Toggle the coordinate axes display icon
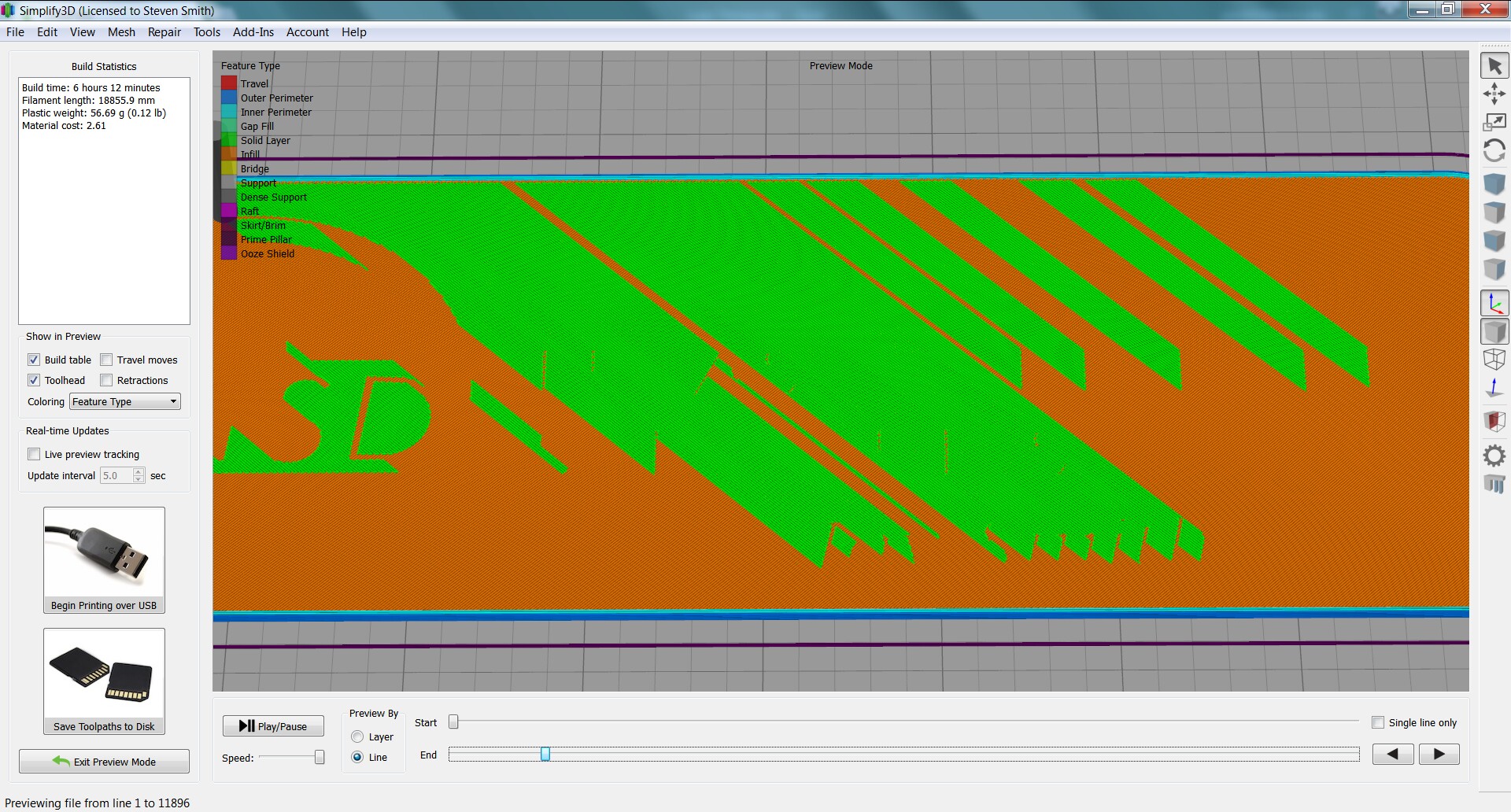This screenshot has height=812, width=1511. tap(1494, 304)
